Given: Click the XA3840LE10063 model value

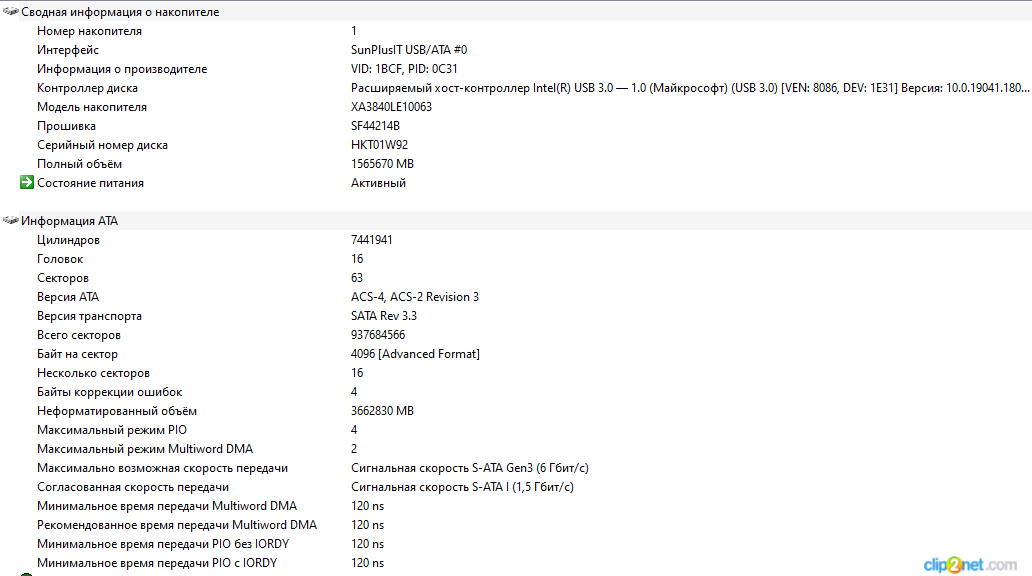Looking at the screenshot, I should (391, 107).
